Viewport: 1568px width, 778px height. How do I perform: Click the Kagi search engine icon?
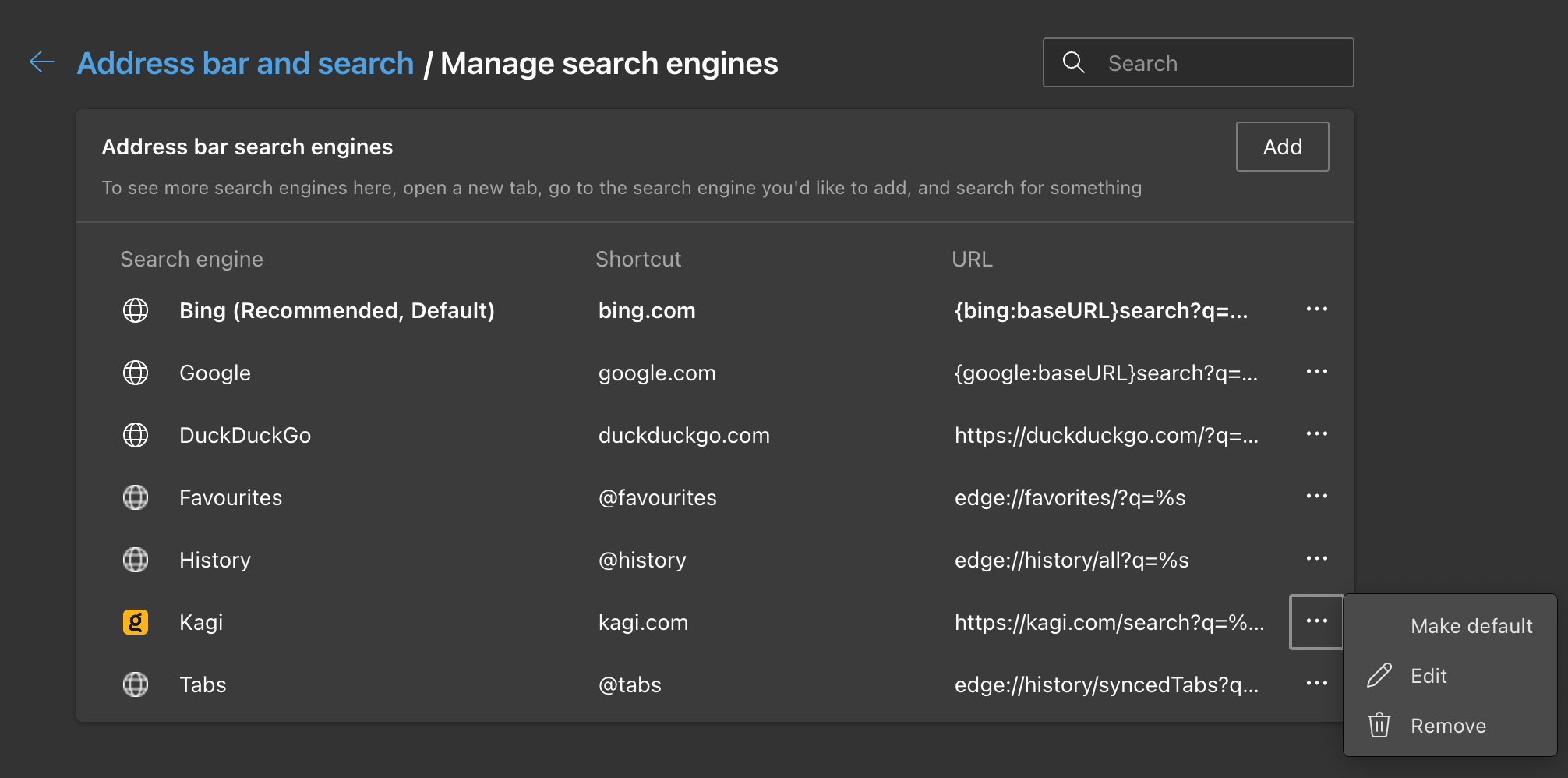click(x=136, y=622)
